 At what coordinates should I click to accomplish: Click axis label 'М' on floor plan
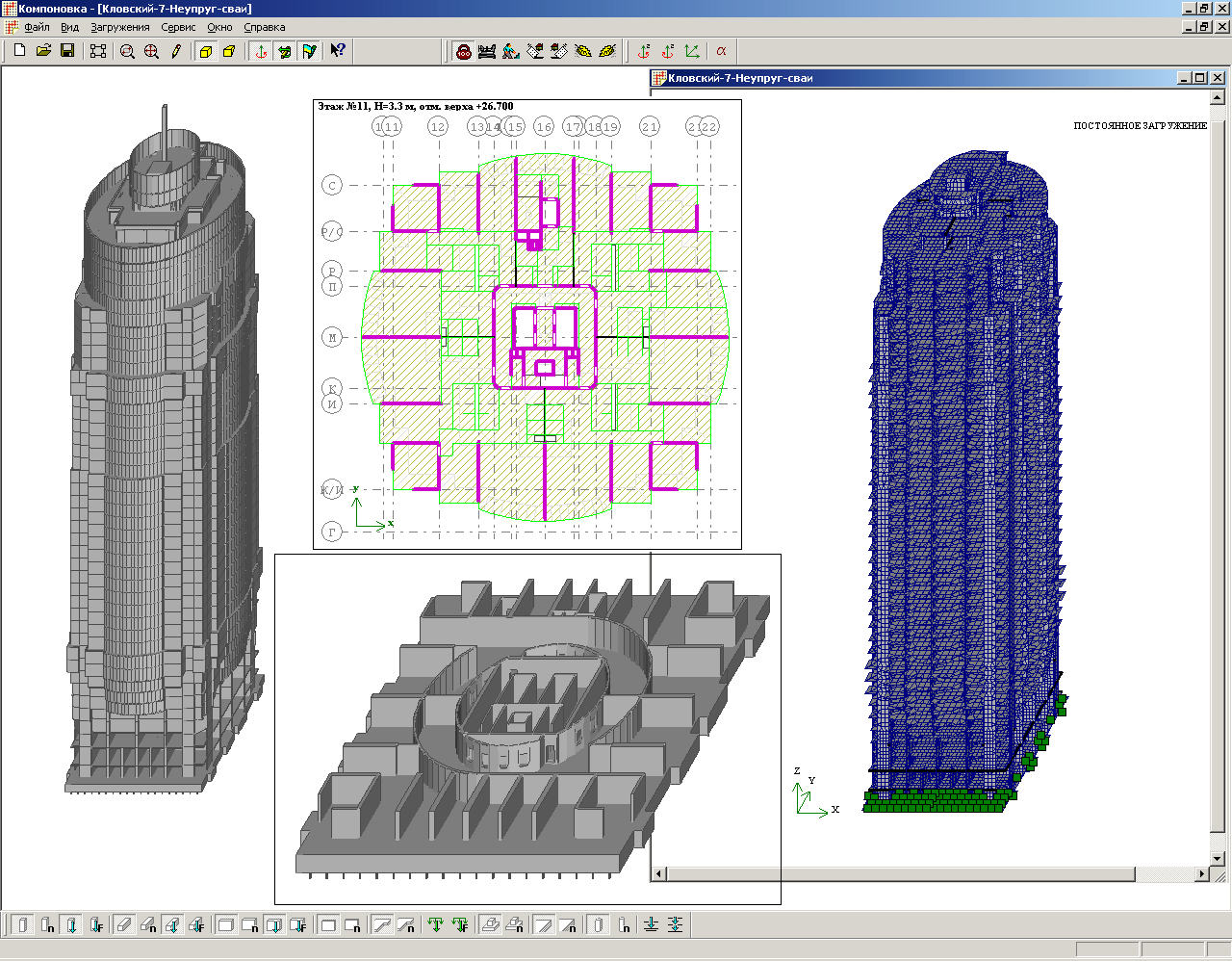pyautogui.click(x=332, y=338)
